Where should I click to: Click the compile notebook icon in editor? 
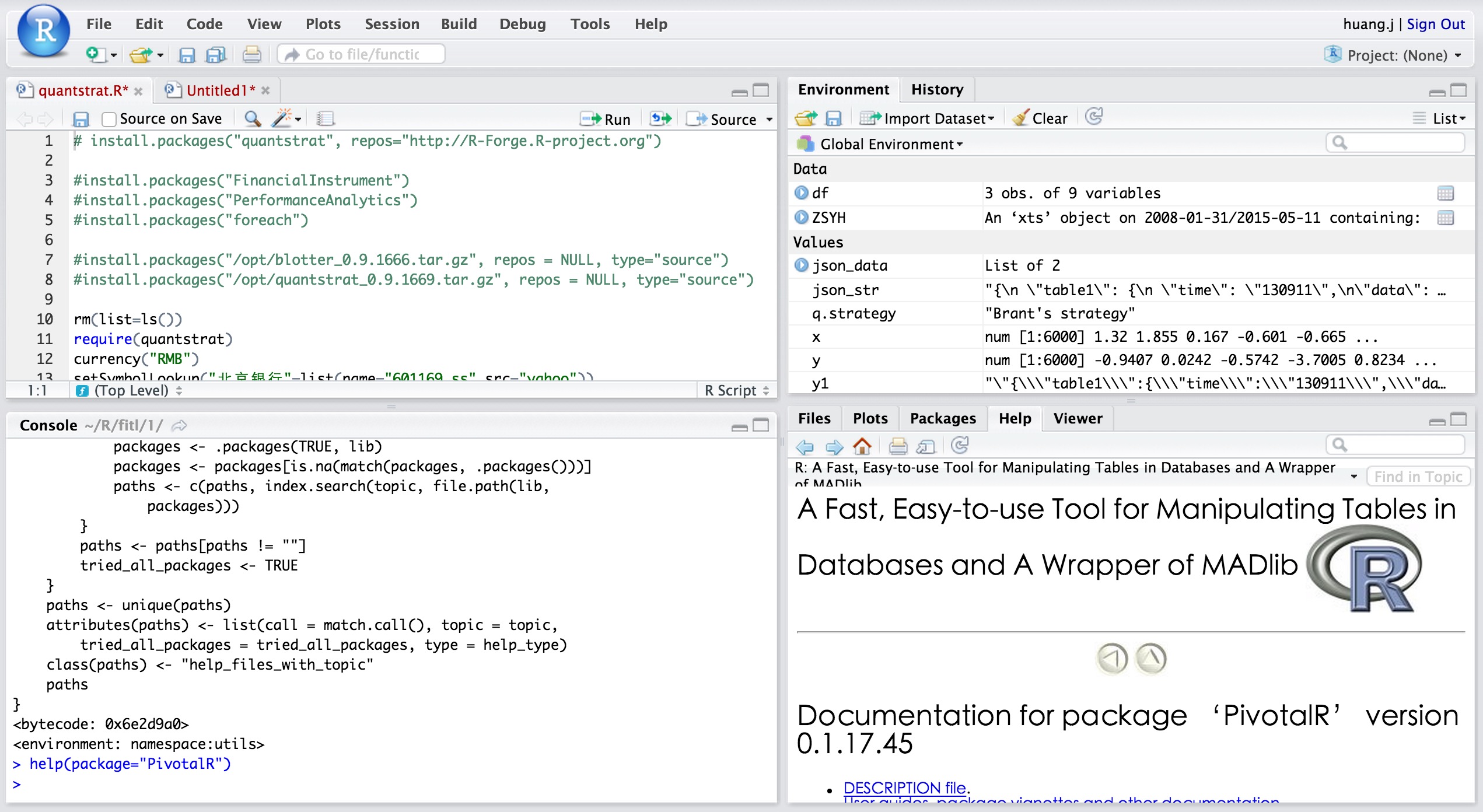click(x=326, y=119)
